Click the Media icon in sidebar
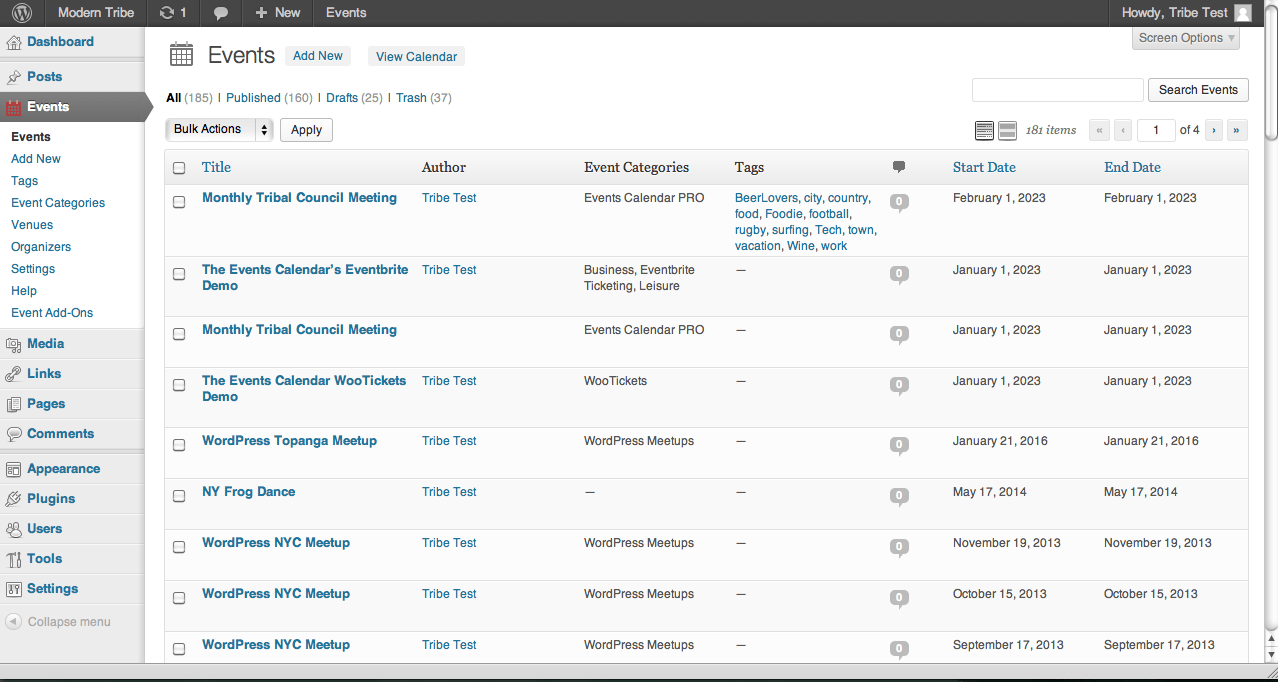 [14, 344]
